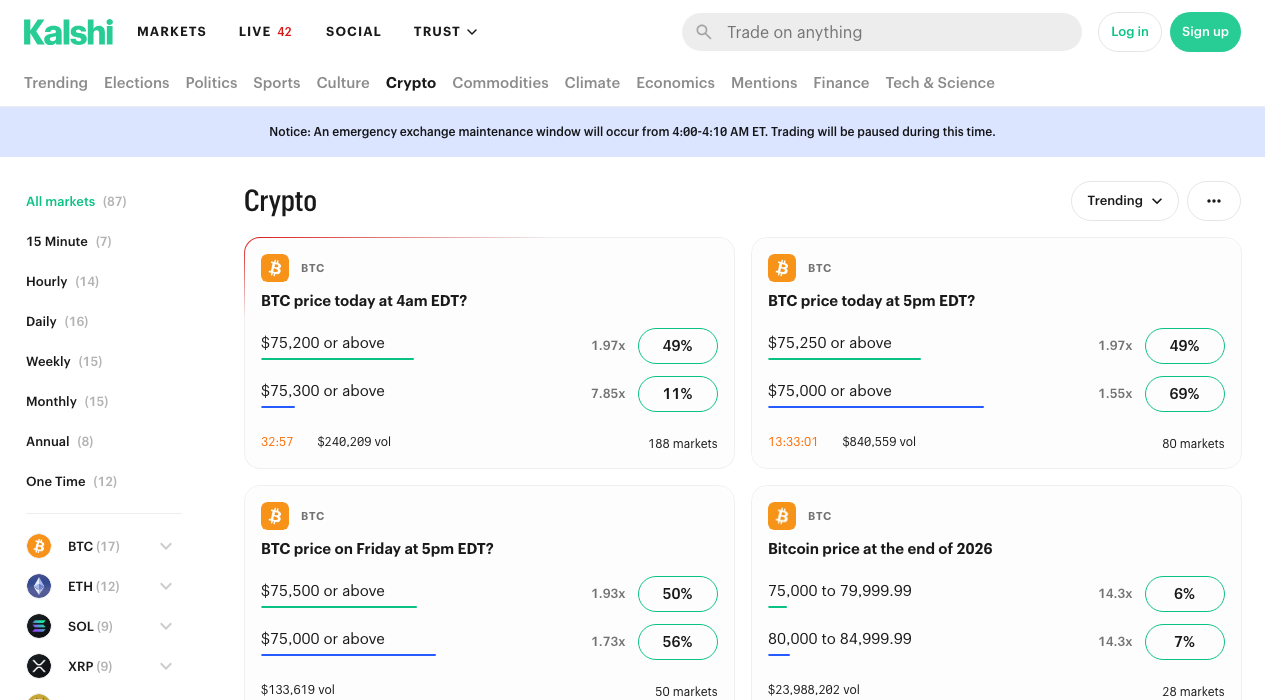1280x700 pixels.
Task: Click 6% button for 75,000 to 79,999.99
Action: click(1185, 594)
